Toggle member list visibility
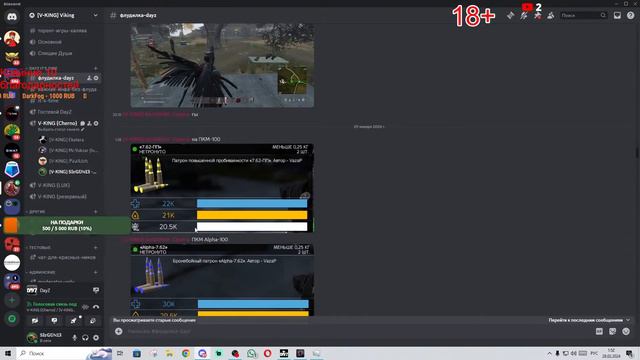The height and width of the screenshot is (360, 640). coord(551,16)
